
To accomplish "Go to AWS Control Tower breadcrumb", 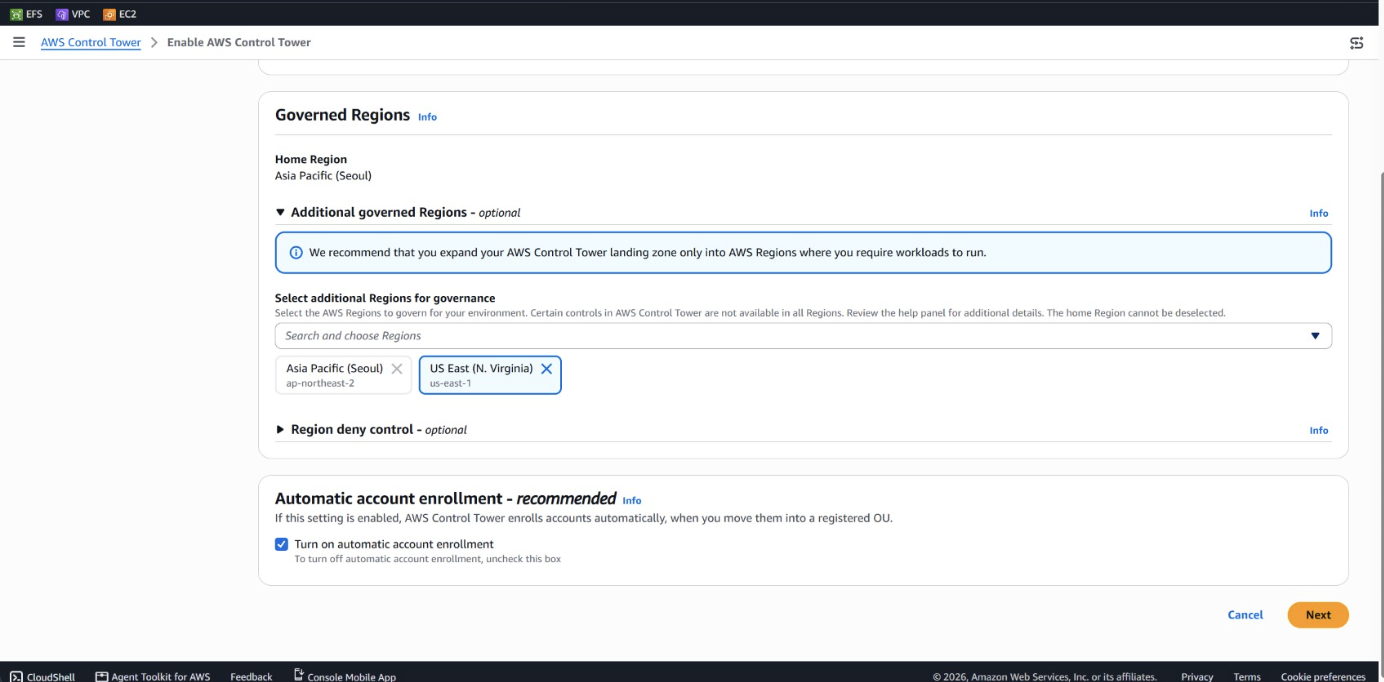I will point(91,42).
